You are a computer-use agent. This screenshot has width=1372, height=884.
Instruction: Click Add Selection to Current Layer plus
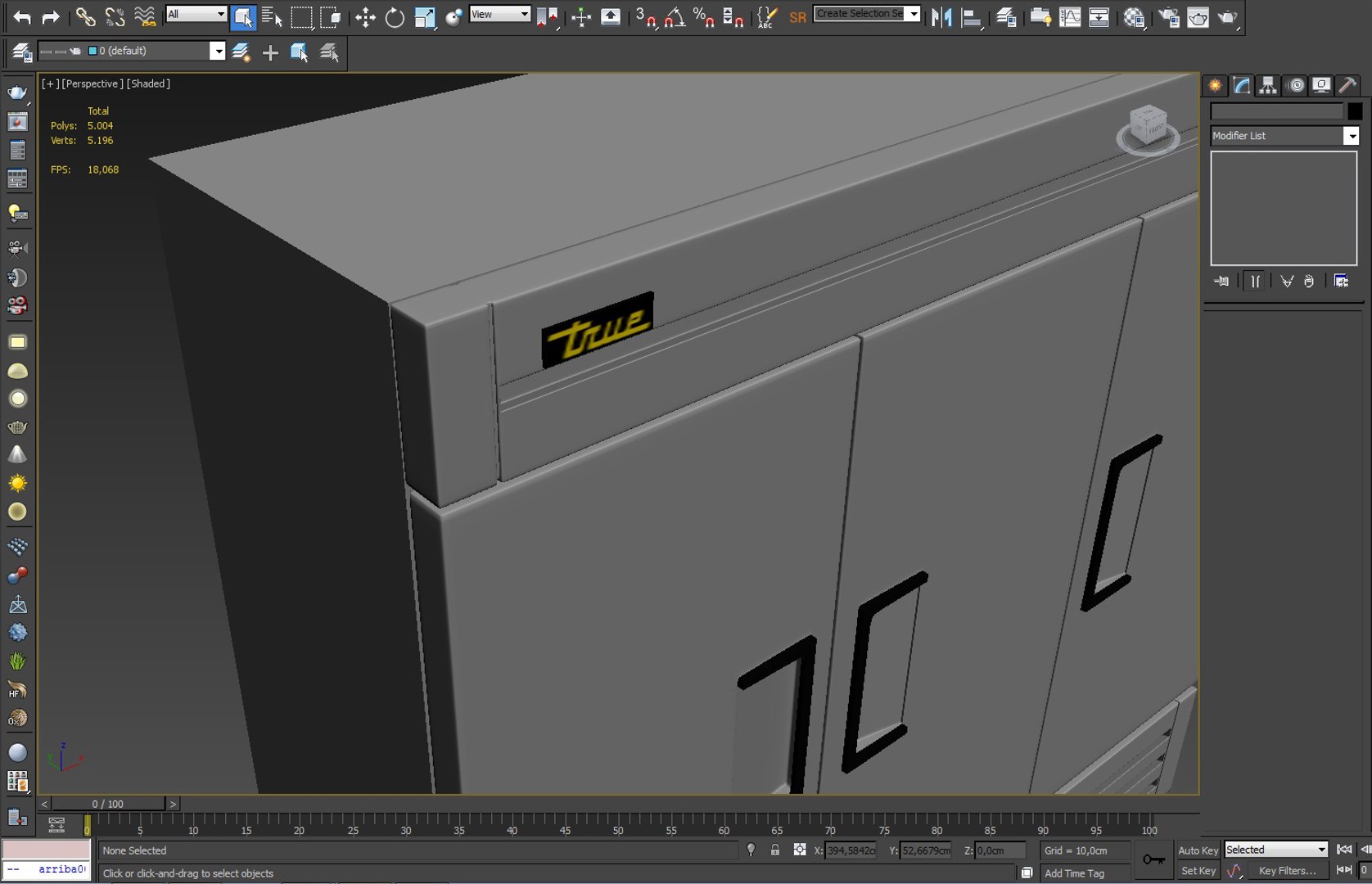(270, 52)
